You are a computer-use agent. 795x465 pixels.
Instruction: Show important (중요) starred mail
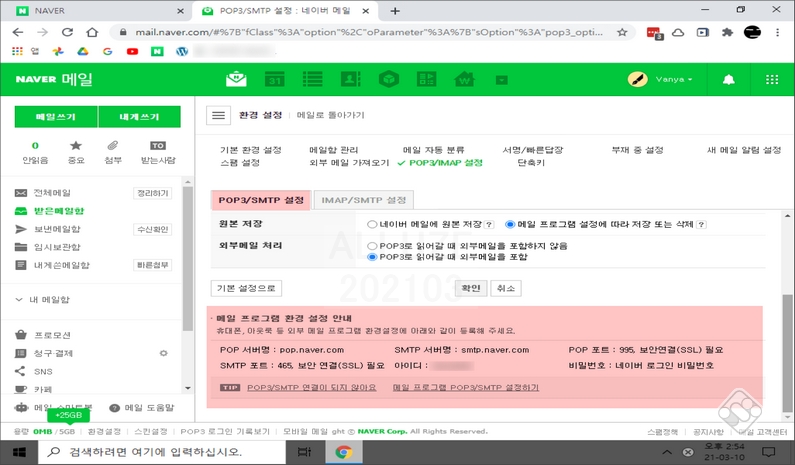[76, 152]
